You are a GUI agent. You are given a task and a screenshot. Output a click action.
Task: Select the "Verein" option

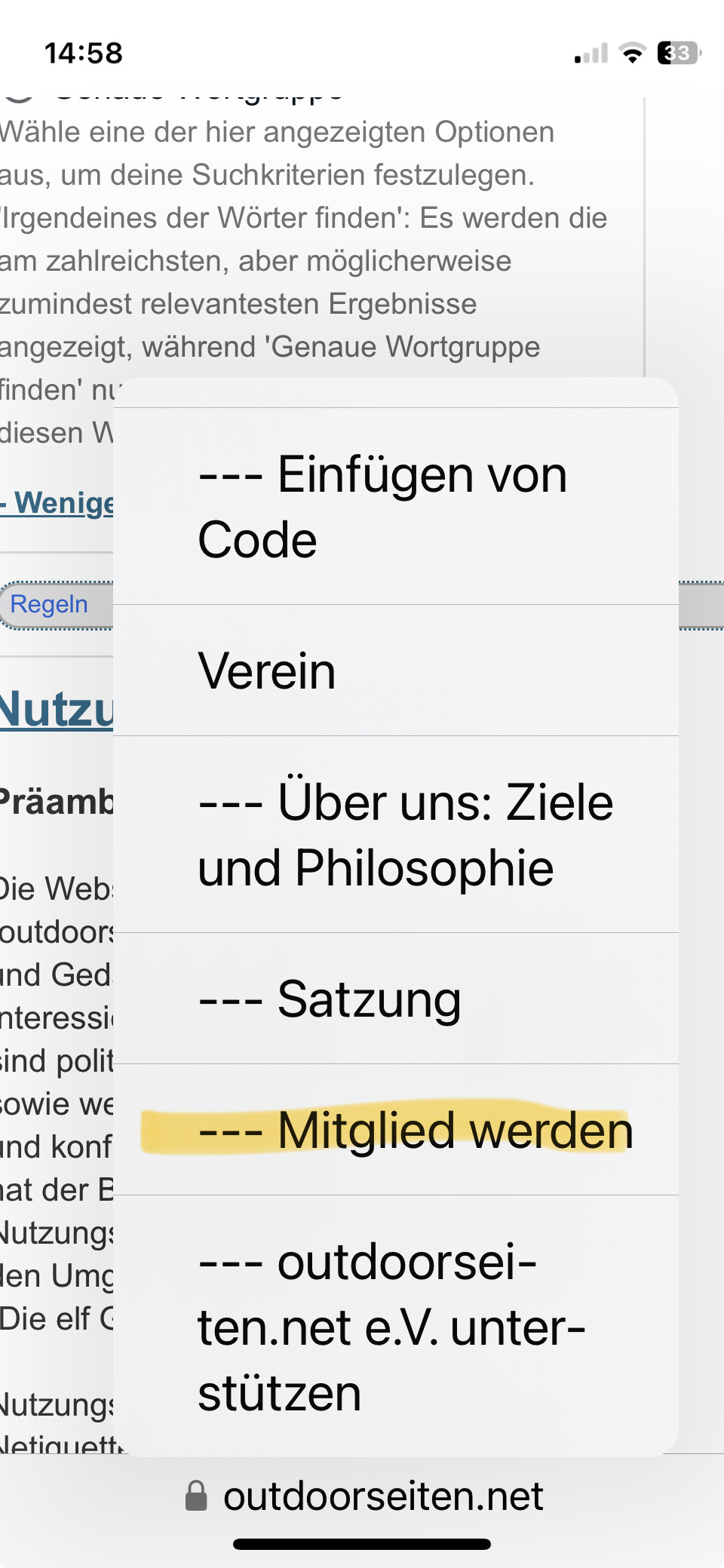click(x=395, y=670)
